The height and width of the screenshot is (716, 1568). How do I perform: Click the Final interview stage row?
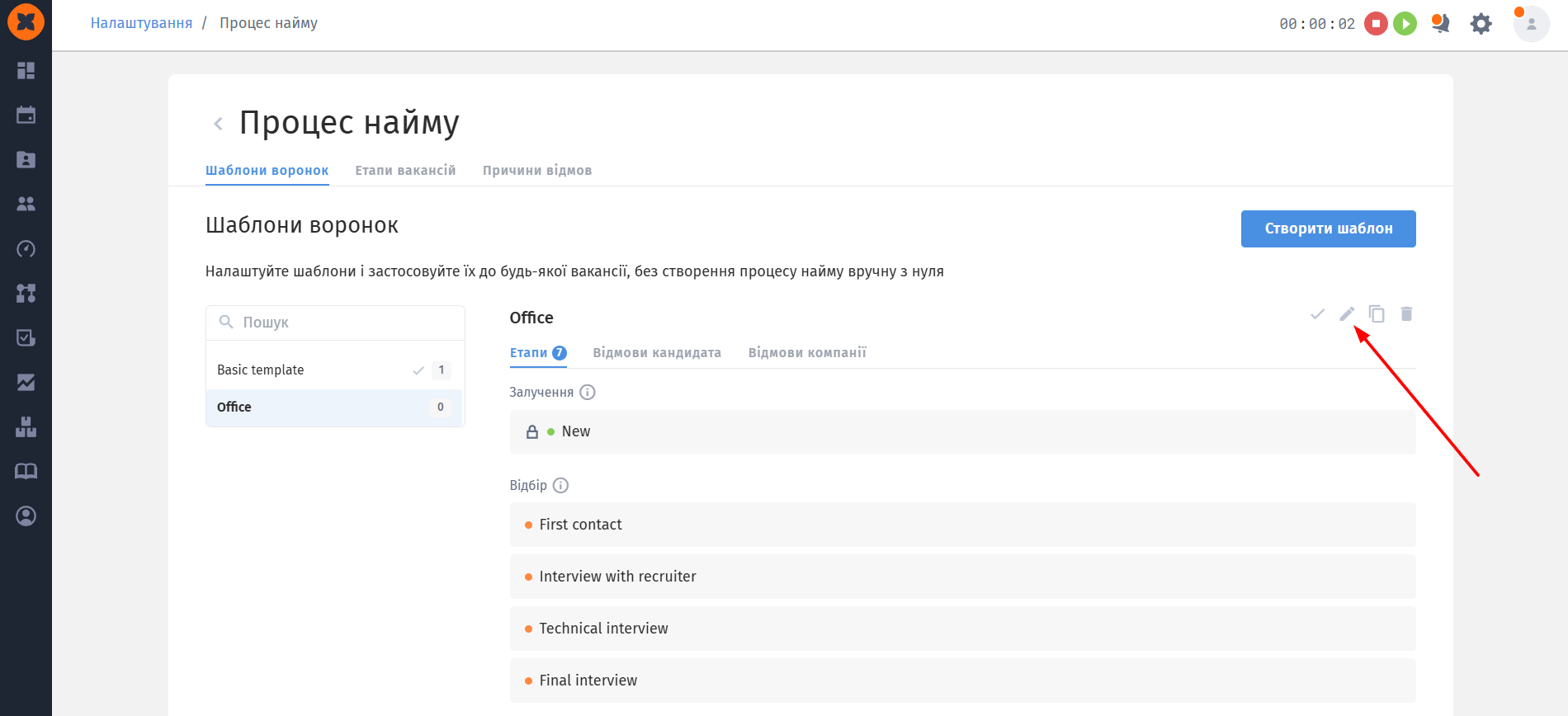point(962,681)
